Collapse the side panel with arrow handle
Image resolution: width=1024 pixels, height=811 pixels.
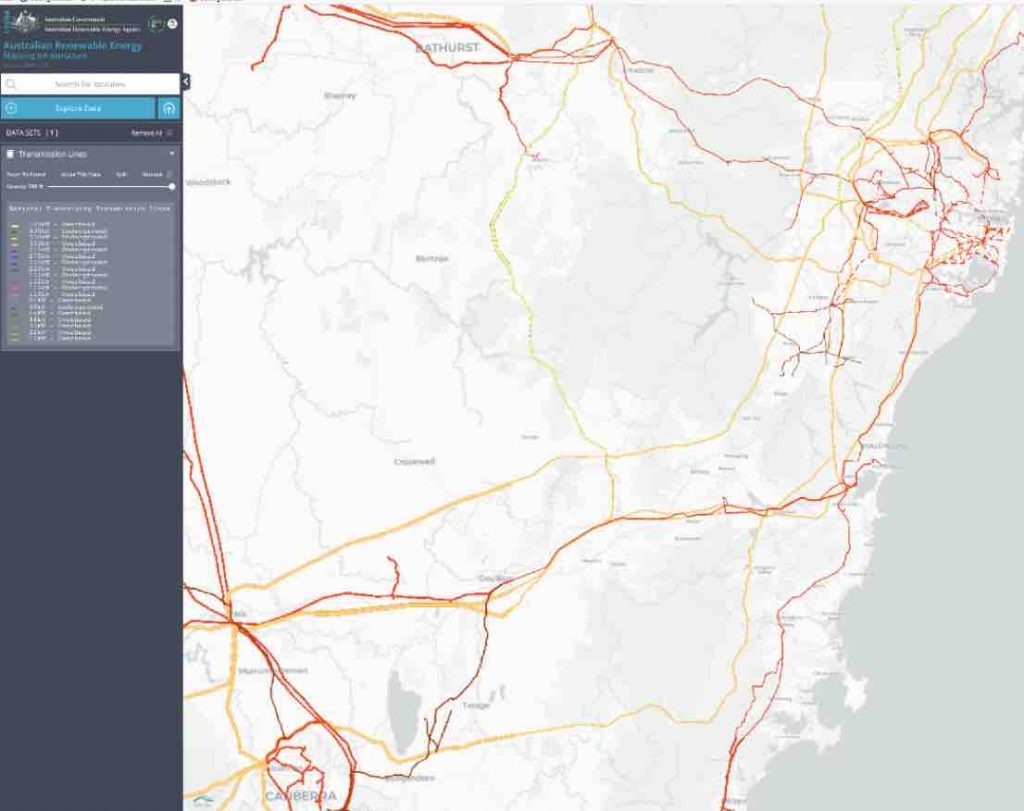(186, 82)
